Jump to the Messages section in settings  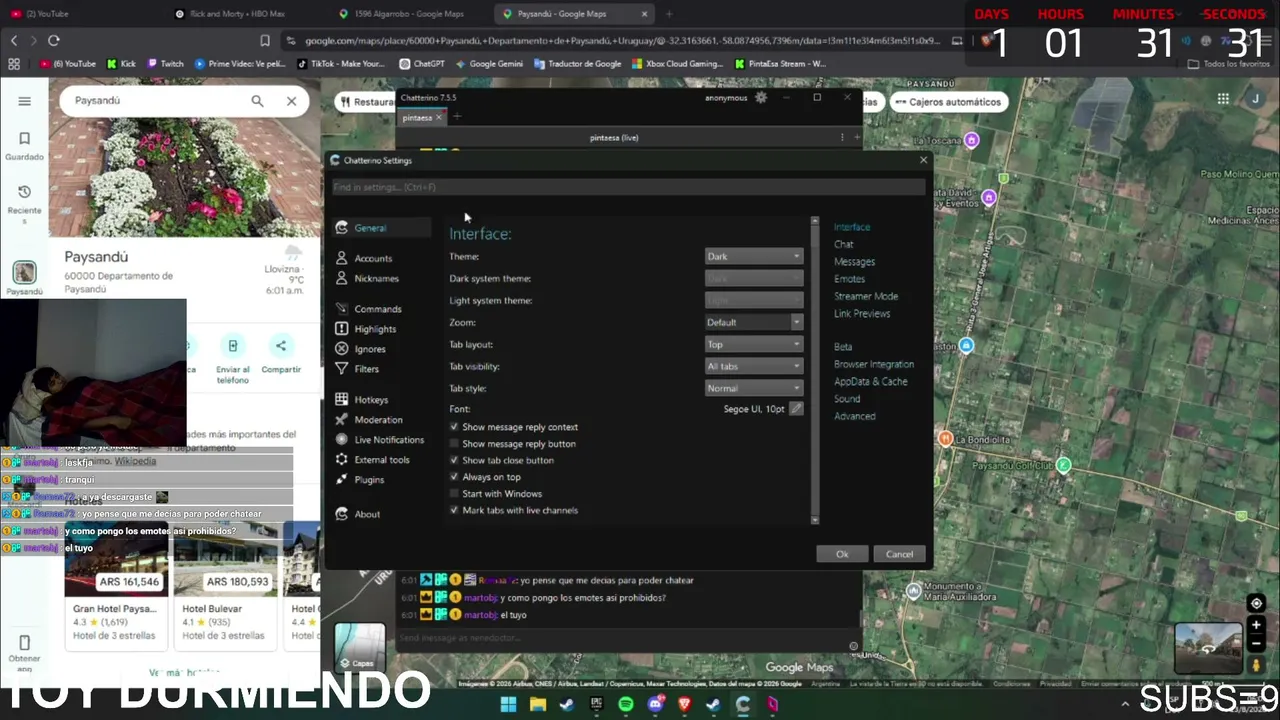(x=855, y=262)
